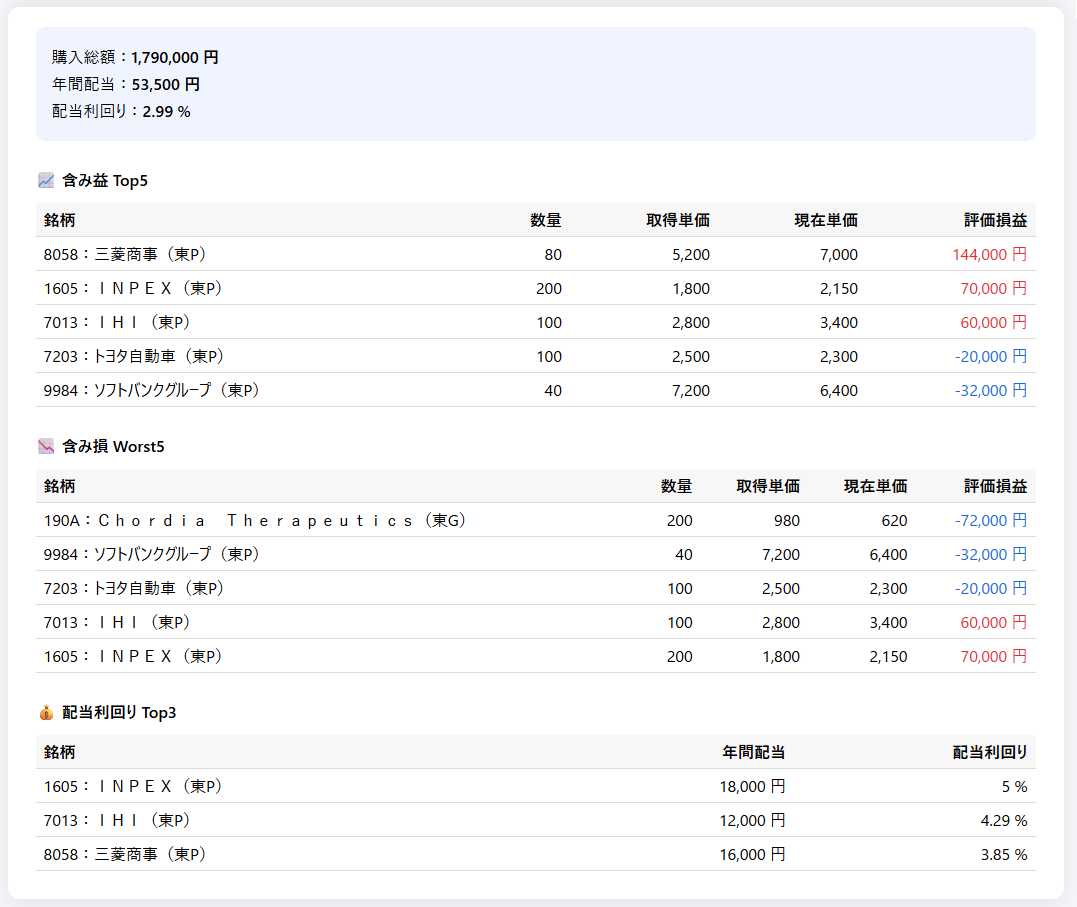
Task: Click the falling chart icon beside 含み損 Worst5
Action: click(46, 447)
